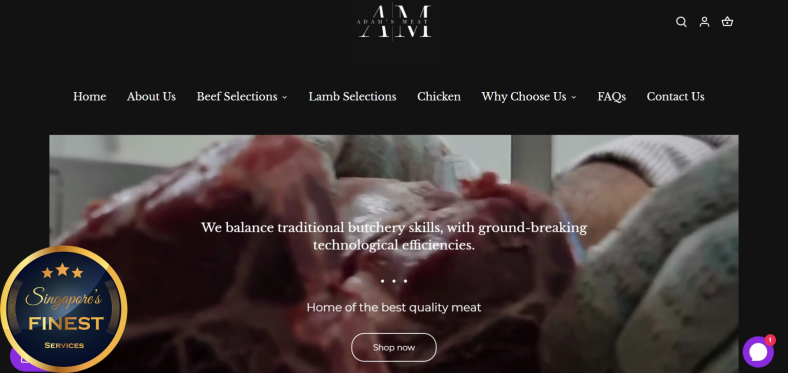The width and height of the screenshot is (788, 373).
Task: Expand the Beef Selections dropdown chevron
Action: [284, 97]
